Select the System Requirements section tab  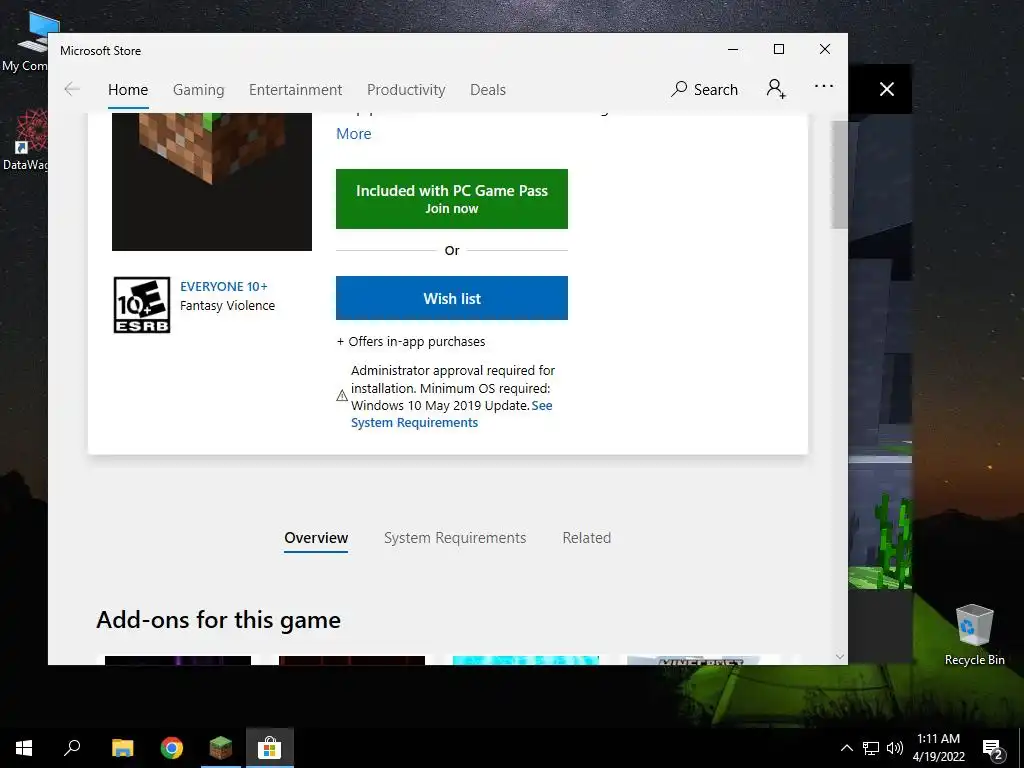455,537
